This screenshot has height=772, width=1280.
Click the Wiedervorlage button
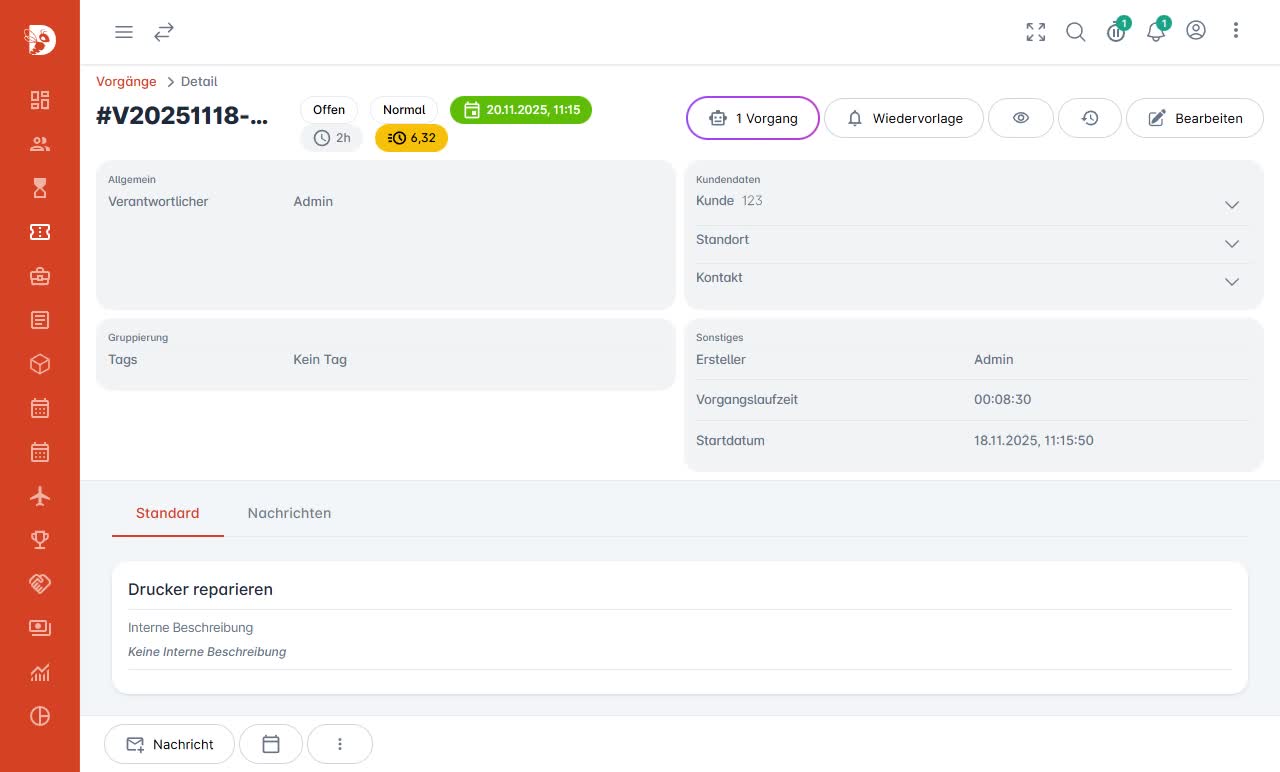(x=904, y=118)
